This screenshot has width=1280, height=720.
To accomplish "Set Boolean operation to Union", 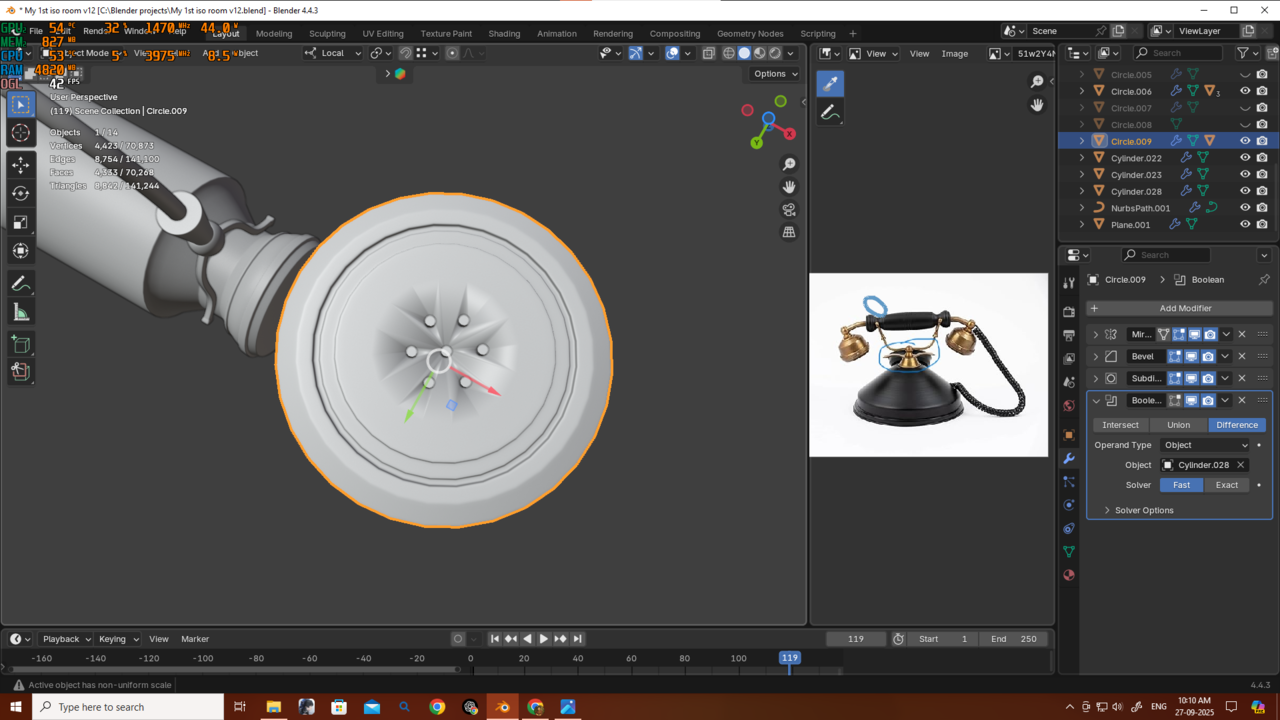I will [1179, 425].
